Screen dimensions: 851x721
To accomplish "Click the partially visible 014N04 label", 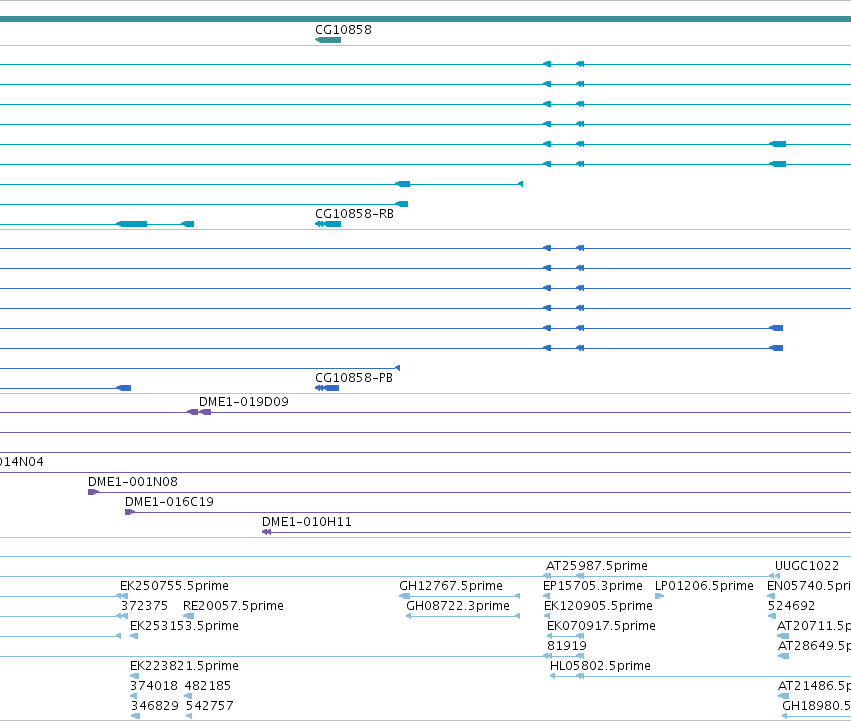I will pos(22,462).
